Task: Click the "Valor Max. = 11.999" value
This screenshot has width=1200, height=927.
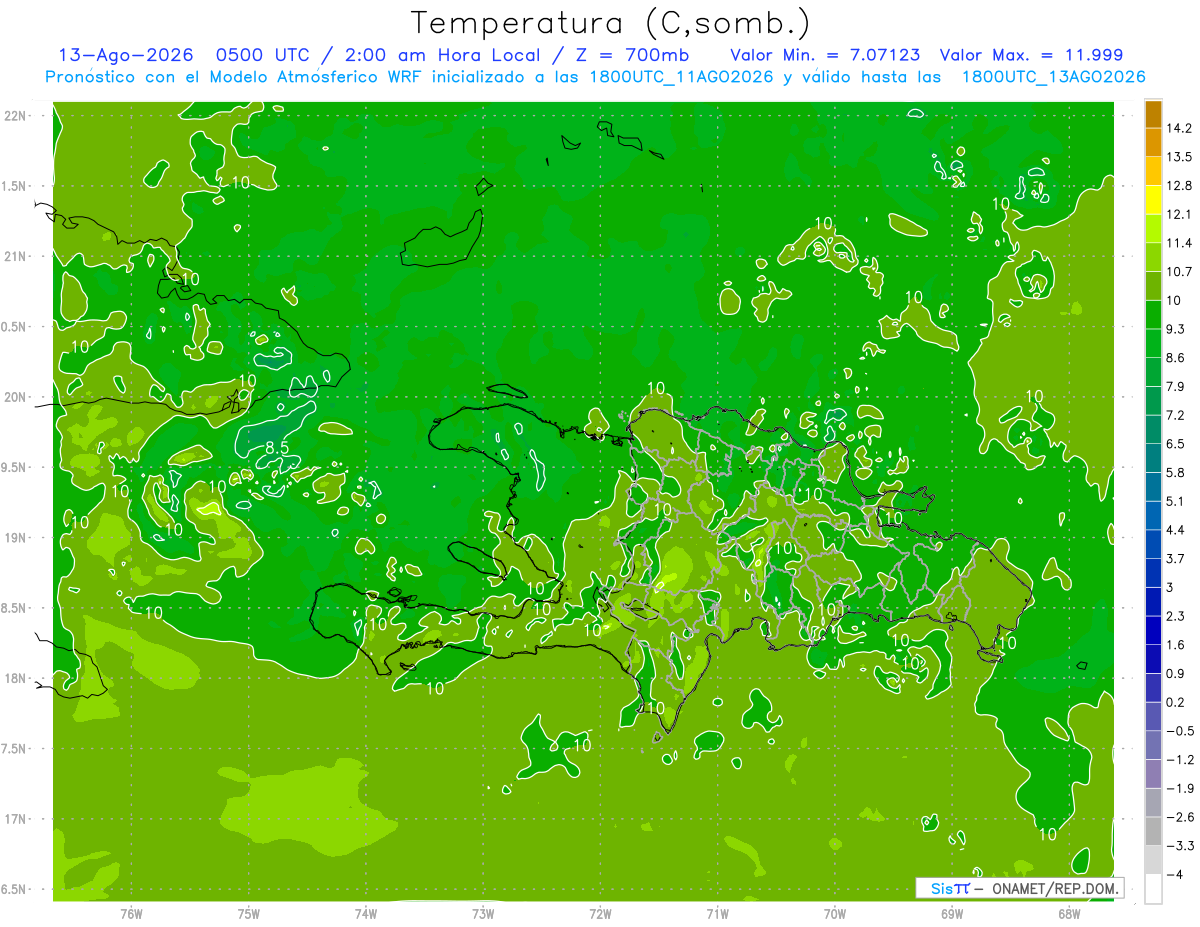Action: pos(1029,55)
